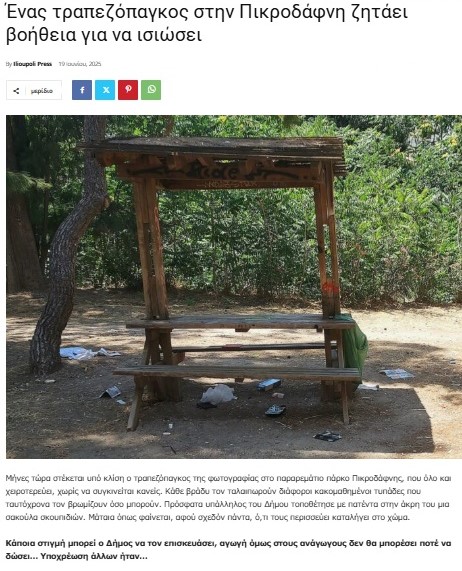Image resolution: width=462 pixels, height=571 pixels.
Task: Click the μερίδιο share label
Action: (42, 91)
